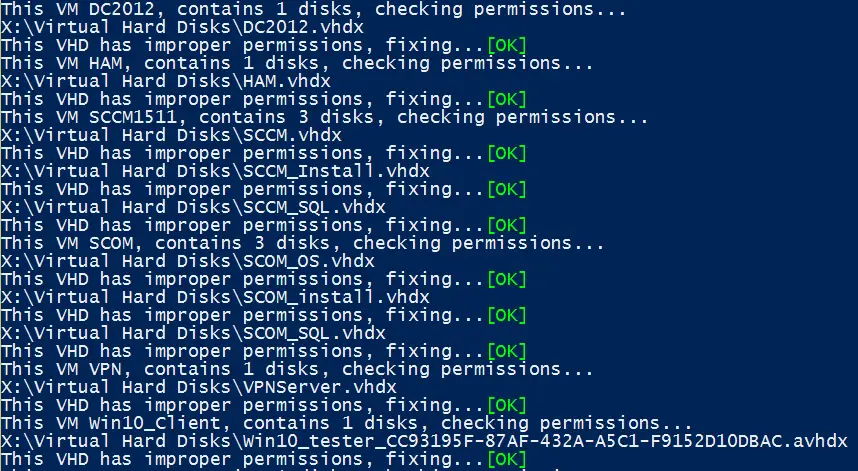Click the green OK after HAM.vhdx
The image size is (858, 471).
(507, 100)
